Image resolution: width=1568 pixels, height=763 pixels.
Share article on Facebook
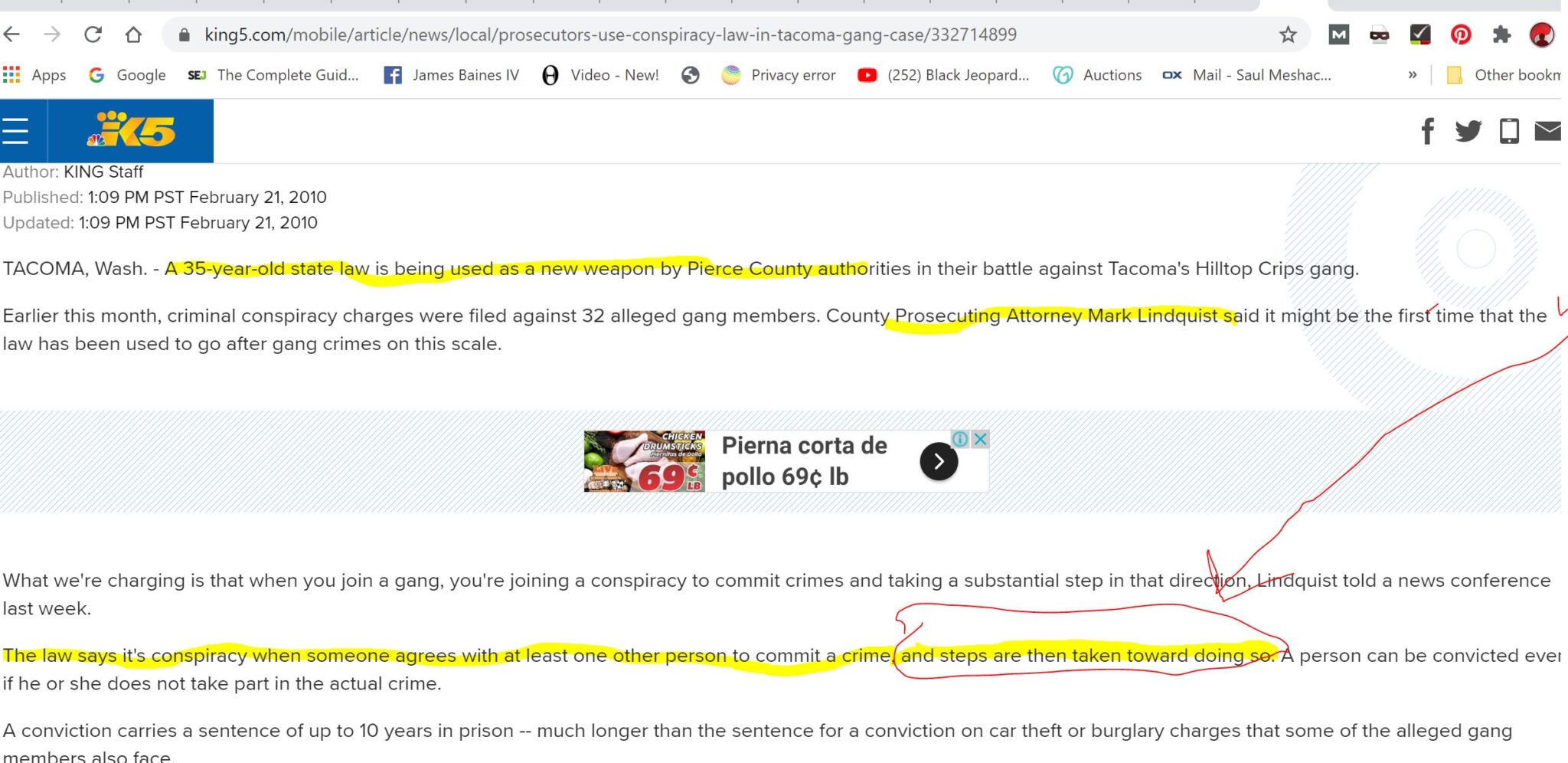[x=1427, y=131]
